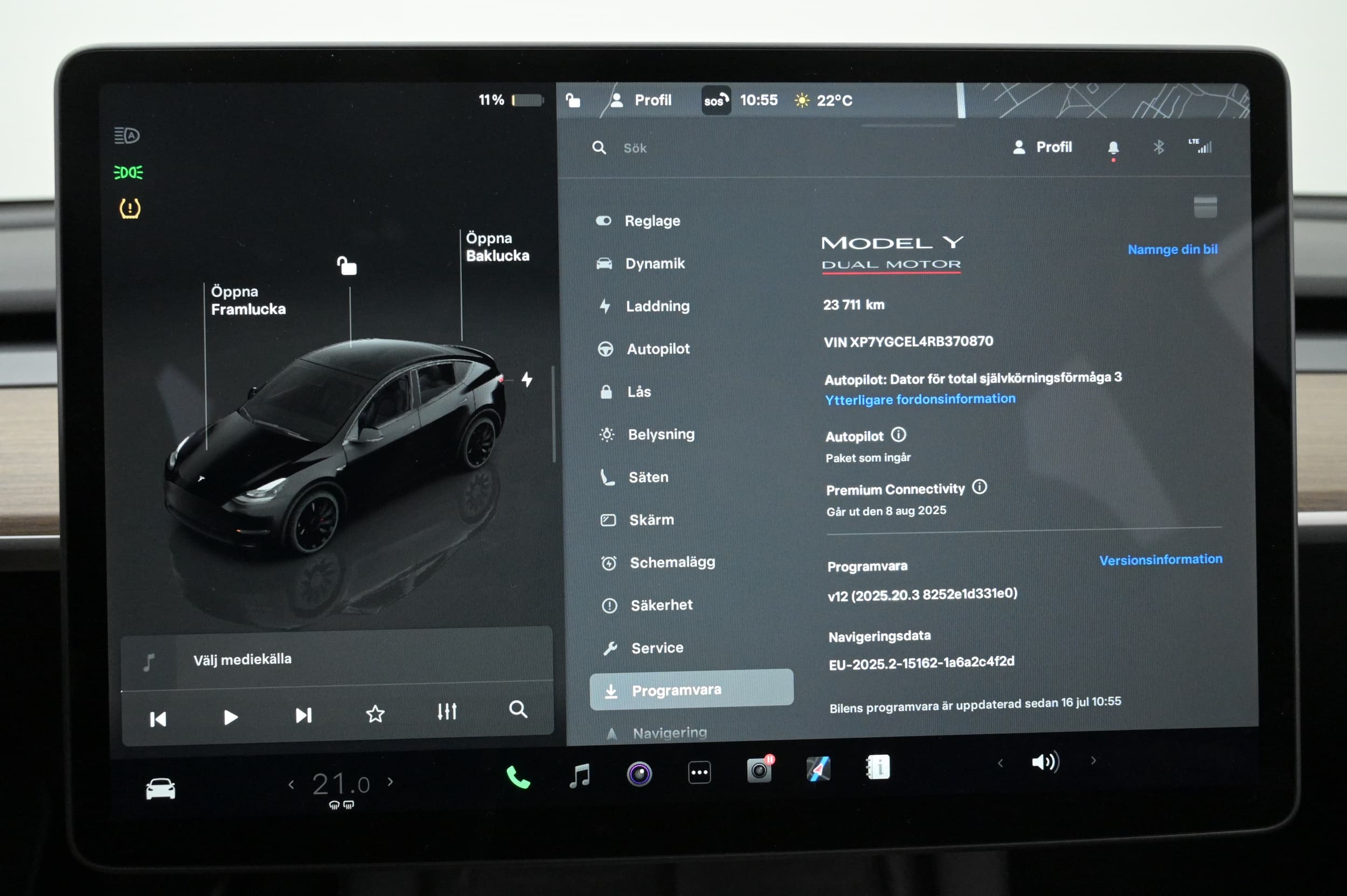This screenshot has width=1347, height=896.
Task: Tap the 21.0 temperature display
Action: 341,784
